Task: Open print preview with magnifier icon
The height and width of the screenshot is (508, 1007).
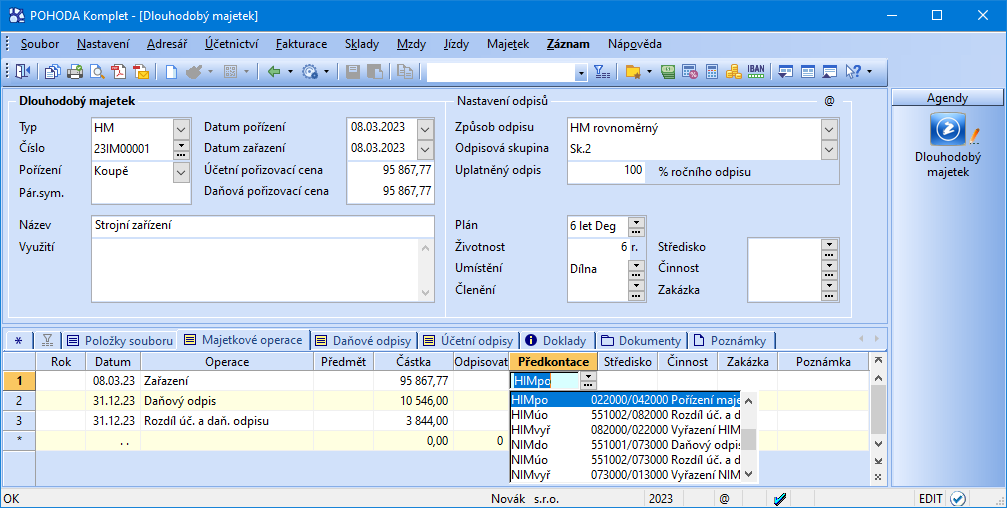Action: pyautogui.click(x=97, y=72)
